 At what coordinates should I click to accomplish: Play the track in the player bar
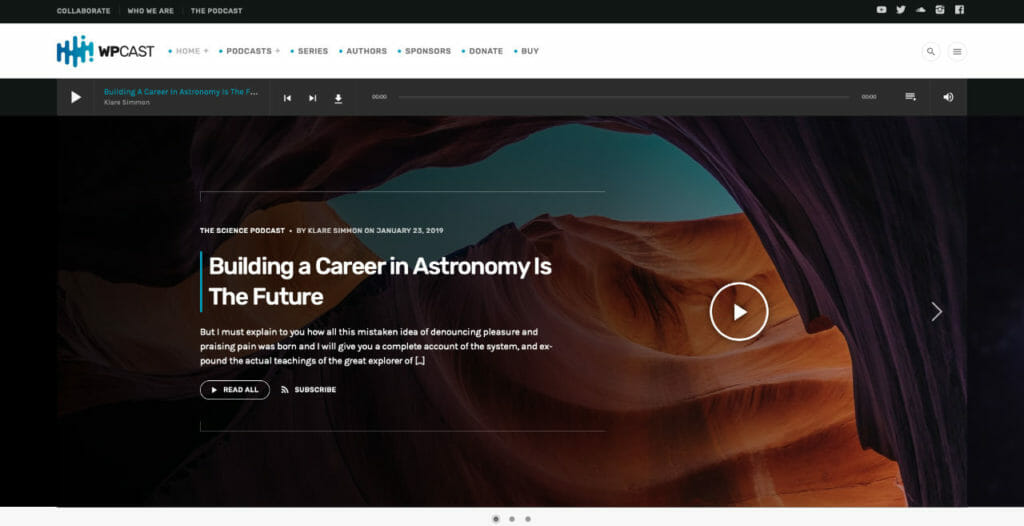pos(76,97)
